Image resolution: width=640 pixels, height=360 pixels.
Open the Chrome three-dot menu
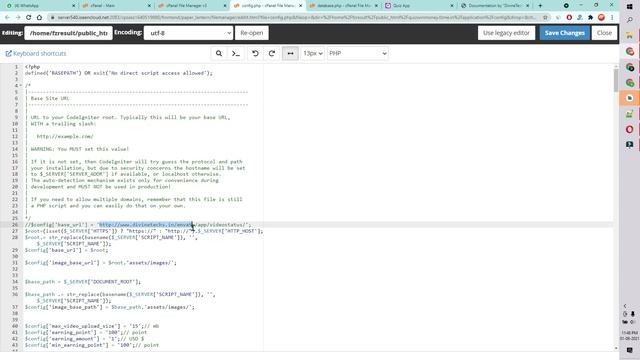pos(612,18)
